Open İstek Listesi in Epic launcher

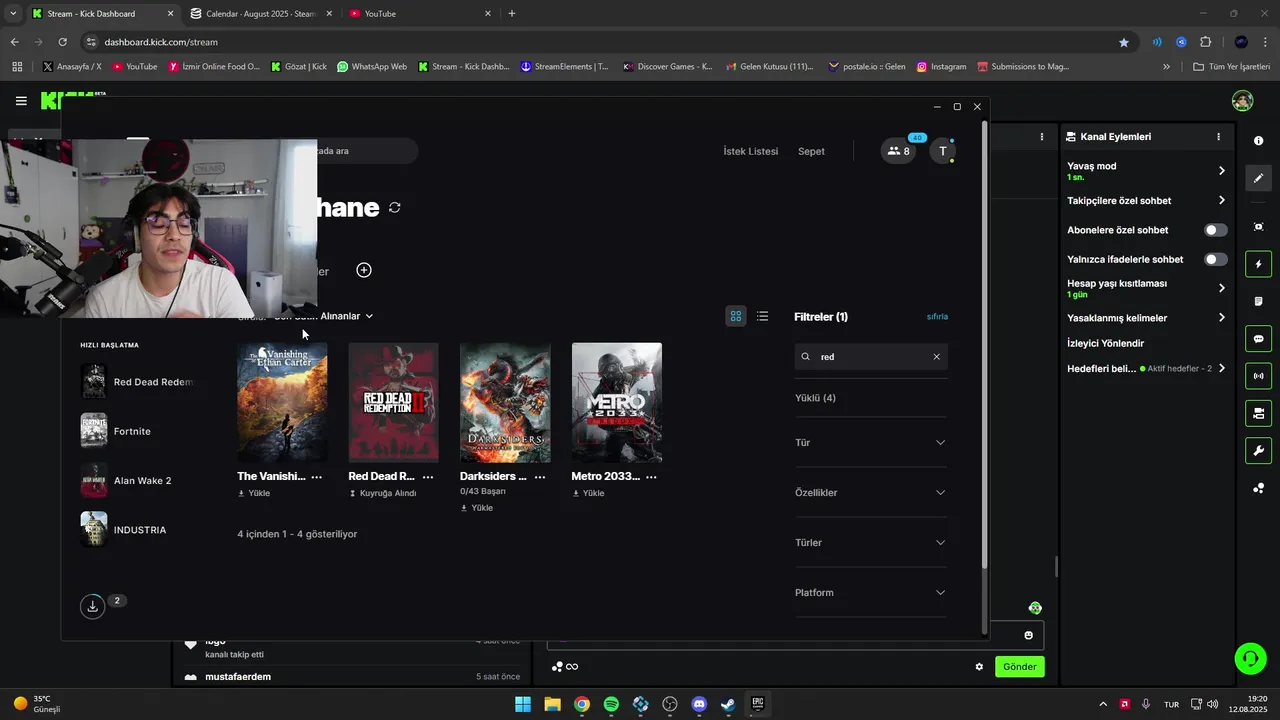[750, 151]
